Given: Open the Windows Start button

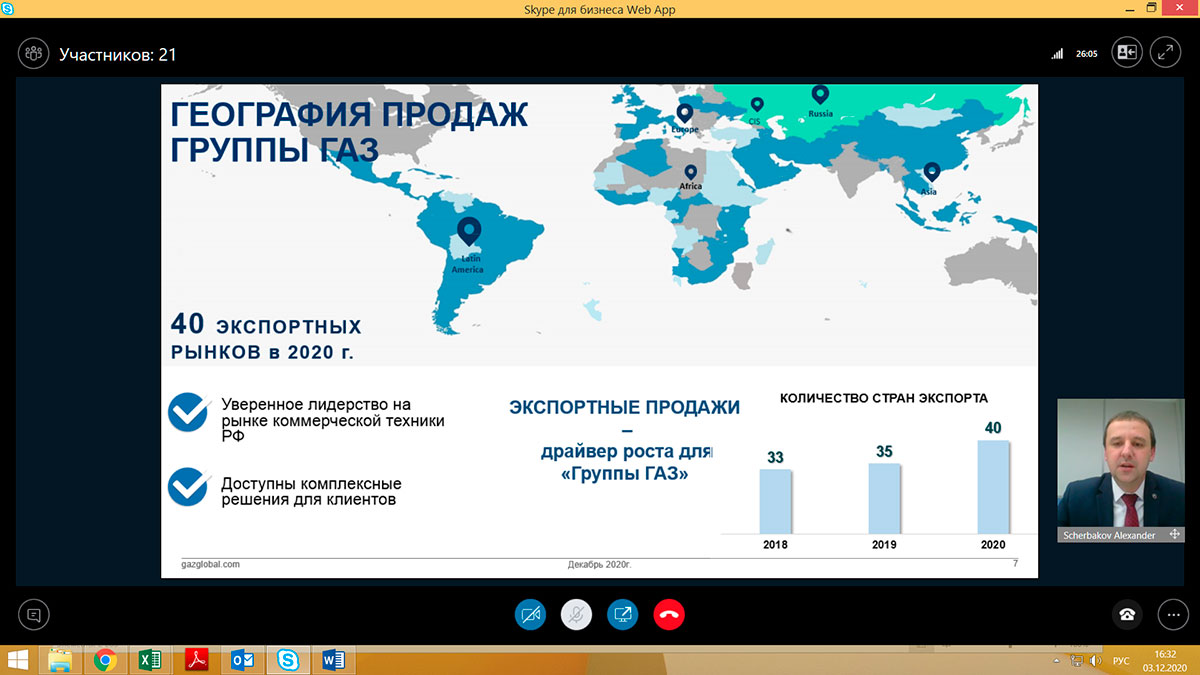Looking at the screenshot, I should tap(17, 660).
